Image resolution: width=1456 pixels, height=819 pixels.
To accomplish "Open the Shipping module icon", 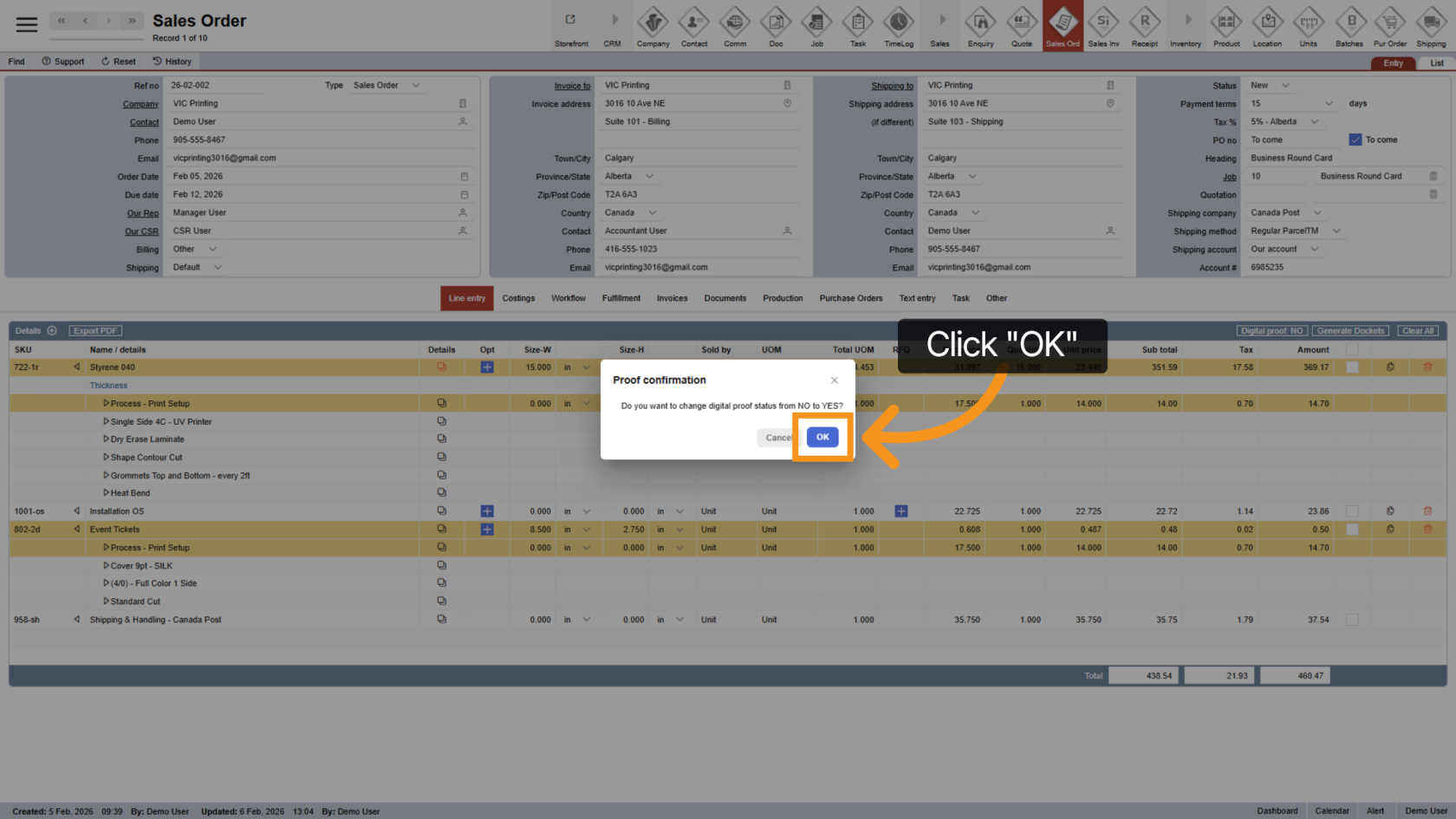I will [1431, 27].
